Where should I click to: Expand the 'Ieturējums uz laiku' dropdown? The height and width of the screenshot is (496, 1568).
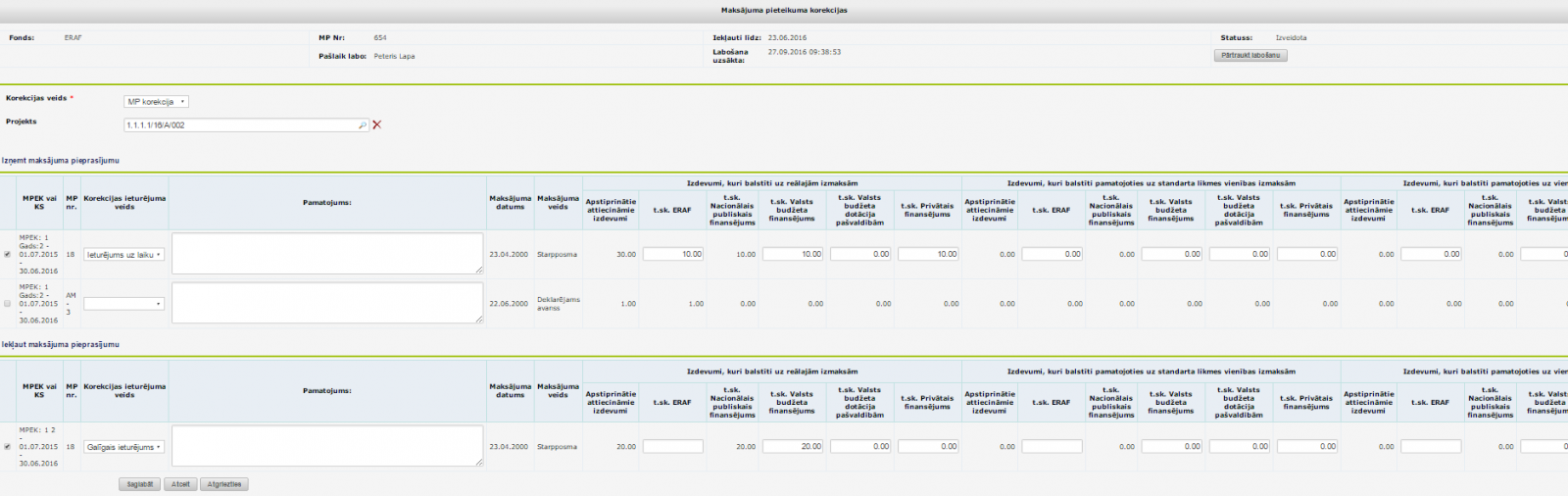pyautogui.click(x=123, y=255)
